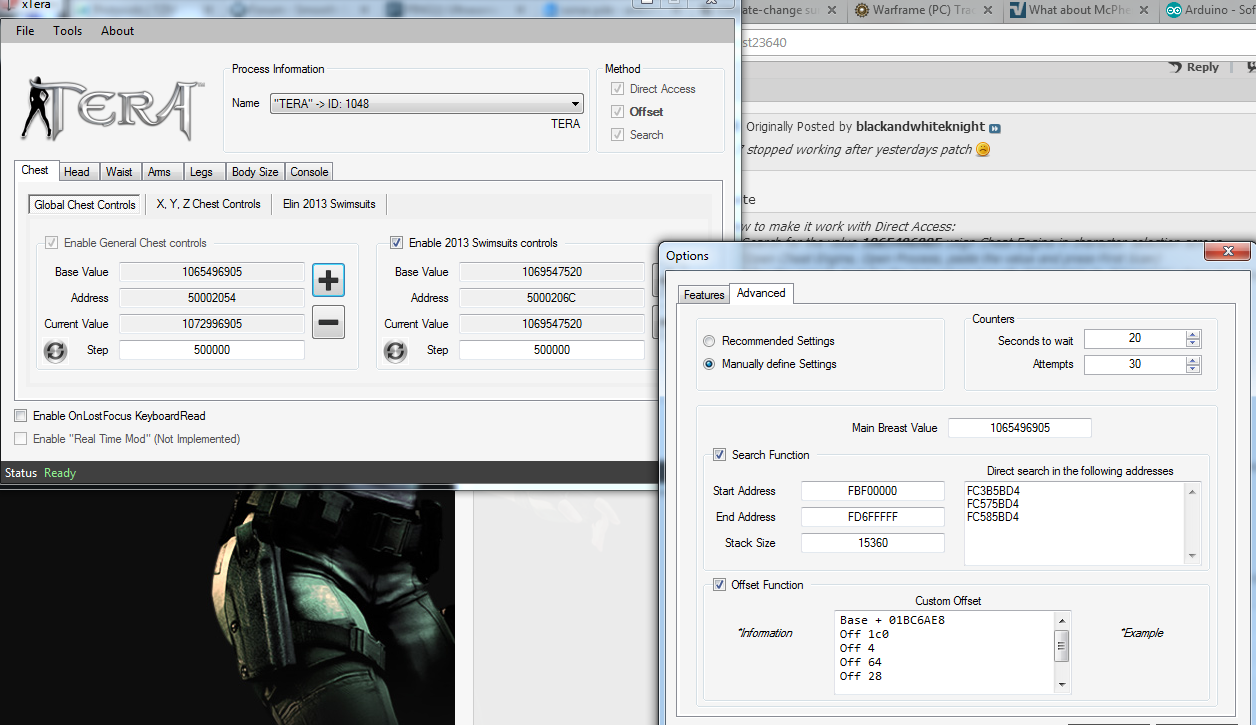Switch to the Body Size tab
Viewport: 1256px width, 725px height.
255,172
